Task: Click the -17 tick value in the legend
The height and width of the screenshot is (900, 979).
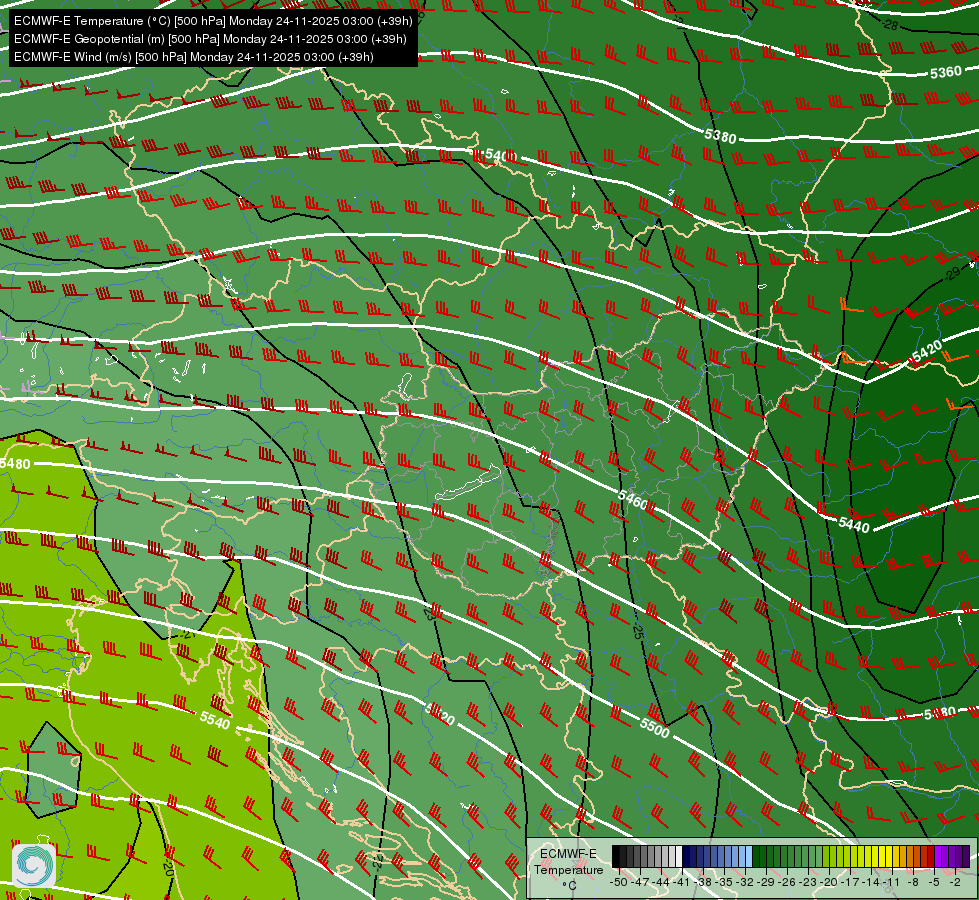Action: (x=850, y=883)
